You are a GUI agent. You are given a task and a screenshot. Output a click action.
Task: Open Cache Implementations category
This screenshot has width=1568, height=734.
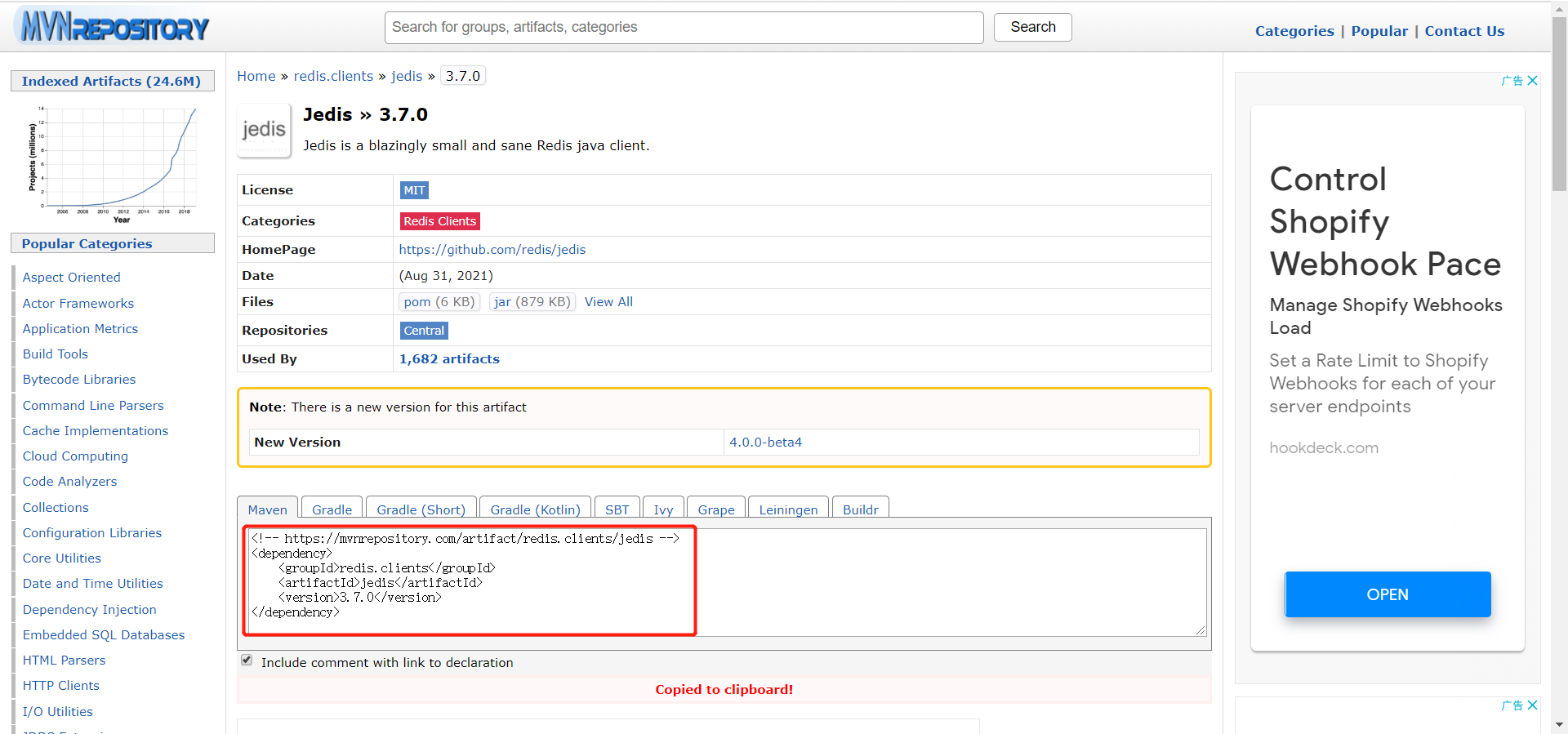pyautogui.click(x=95, y=431)
